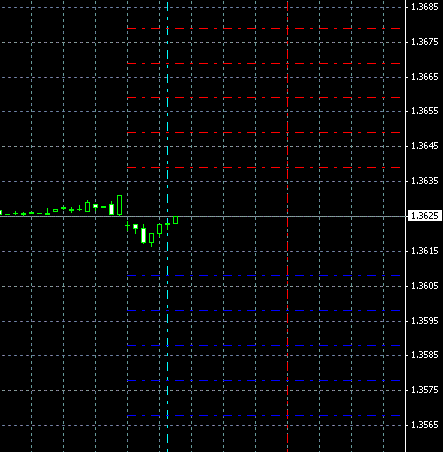Click the 1.3685 price scale label
The width and height of the screenshot is (443, 452).
pos(425,7)
